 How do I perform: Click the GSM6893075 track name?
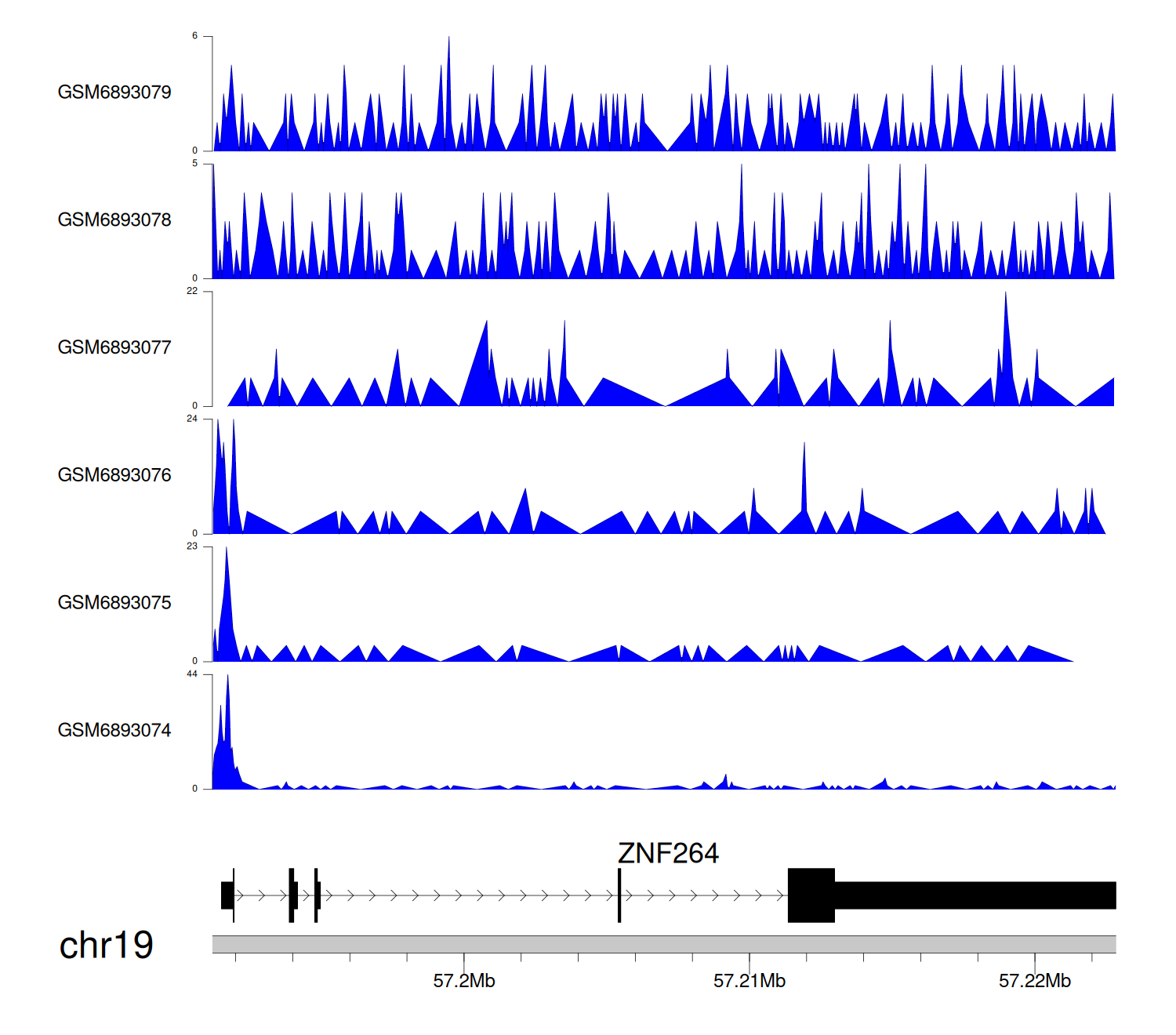(114, 602)
